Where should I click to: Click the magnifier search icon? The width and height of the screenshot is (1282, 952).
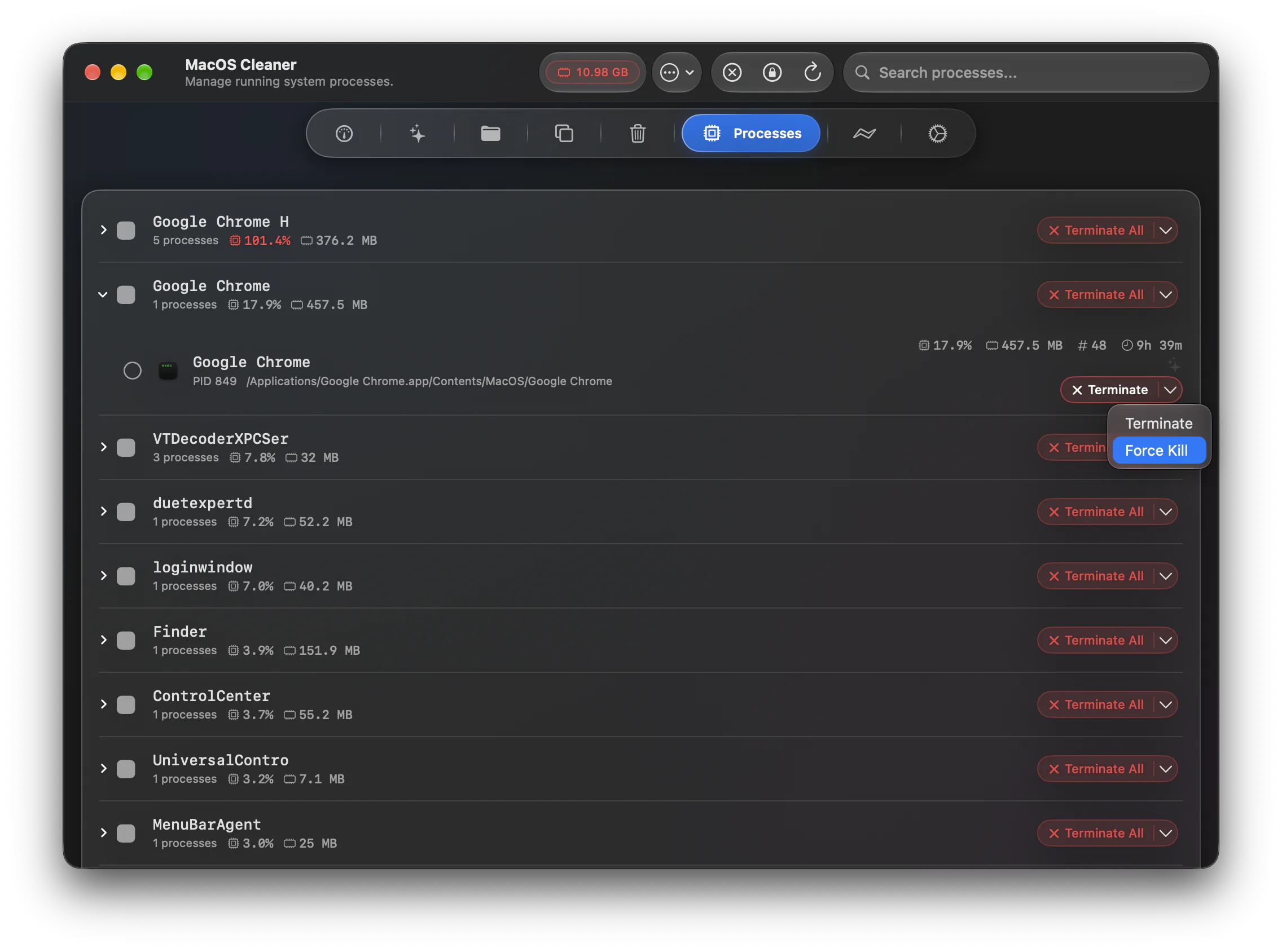point(862,73)
